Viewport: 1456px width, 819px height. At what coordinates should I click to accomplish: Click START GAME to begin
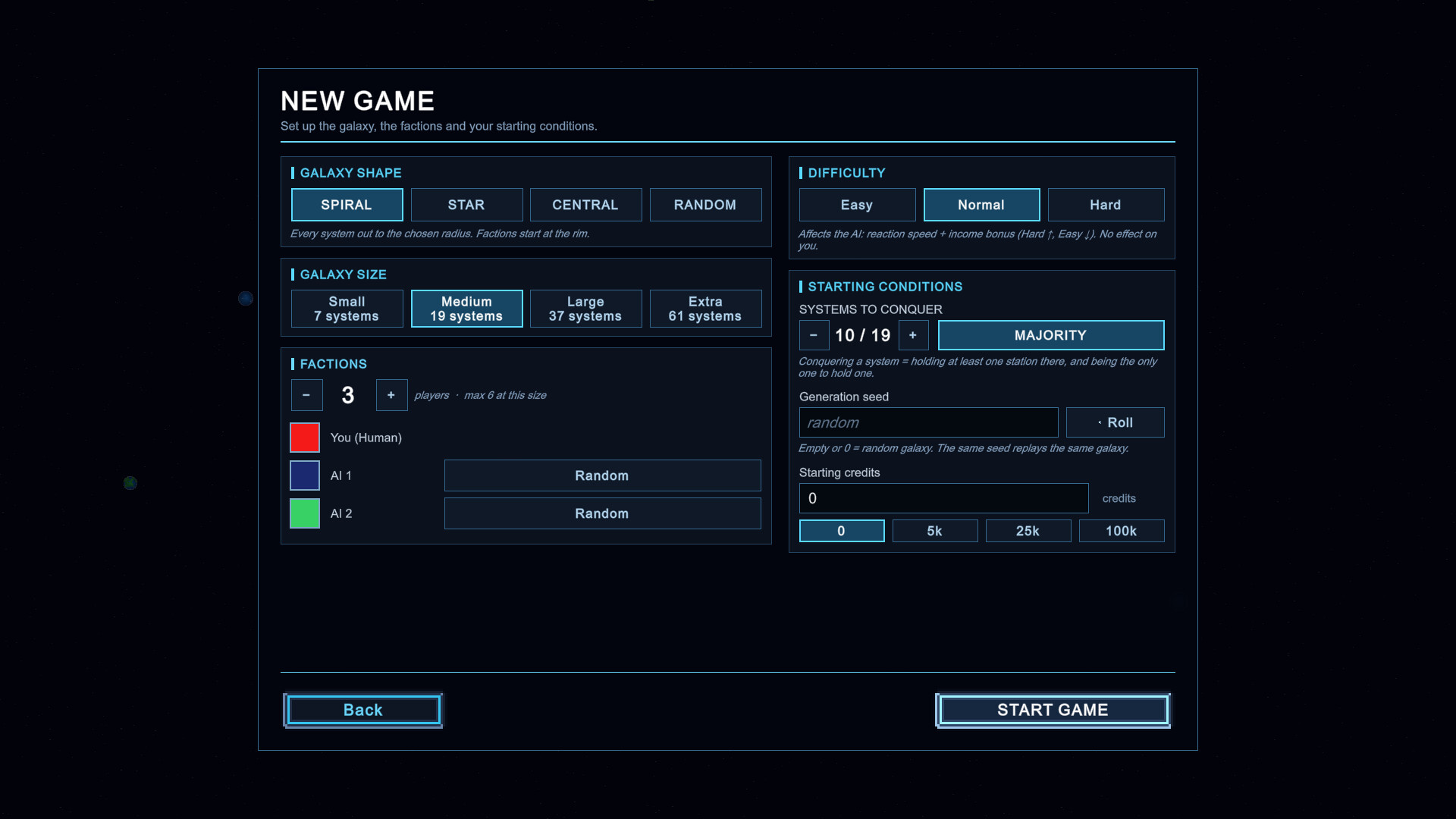[1053, 711]
